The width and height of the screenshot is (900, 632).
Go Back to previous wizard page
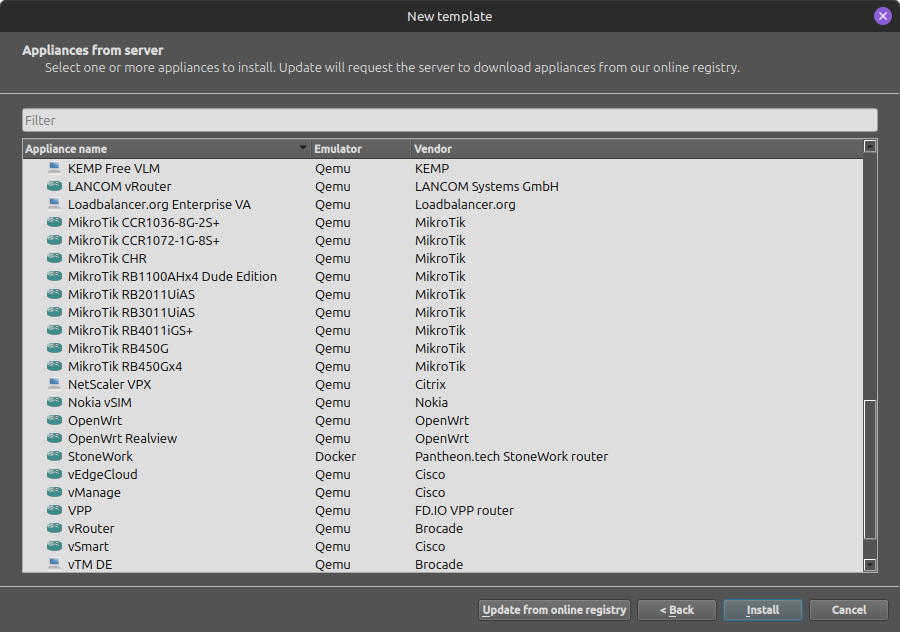(677, 610)
